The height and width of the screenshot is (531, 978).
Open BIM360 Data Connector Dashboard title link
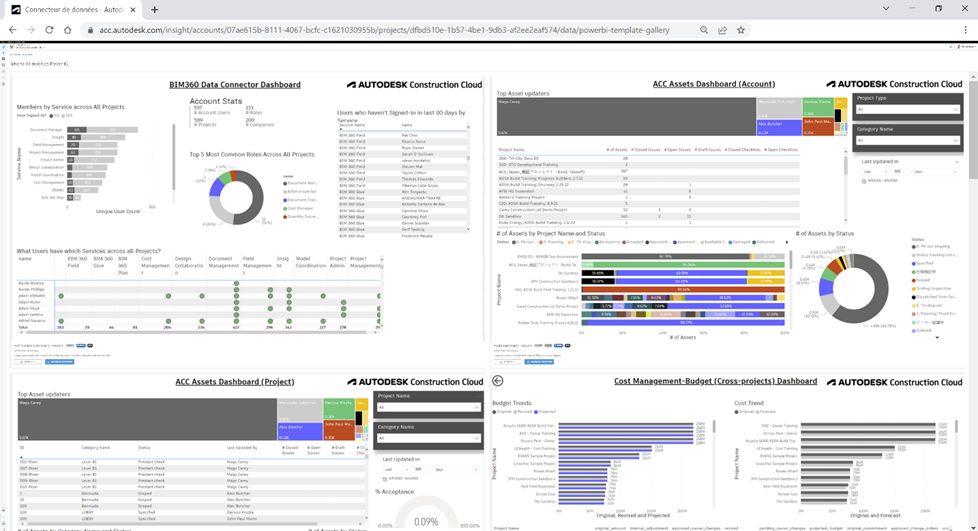pyautogui.click(x=235, y=84)
